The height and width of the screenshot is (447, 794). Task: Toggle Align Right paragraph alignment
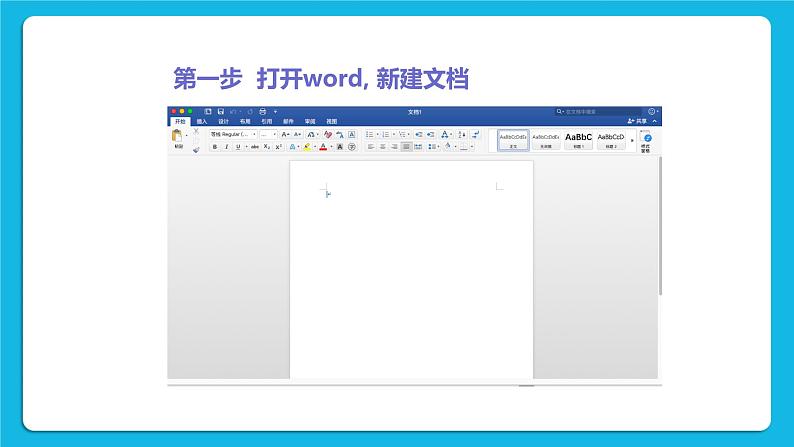[x=394, y=146]
